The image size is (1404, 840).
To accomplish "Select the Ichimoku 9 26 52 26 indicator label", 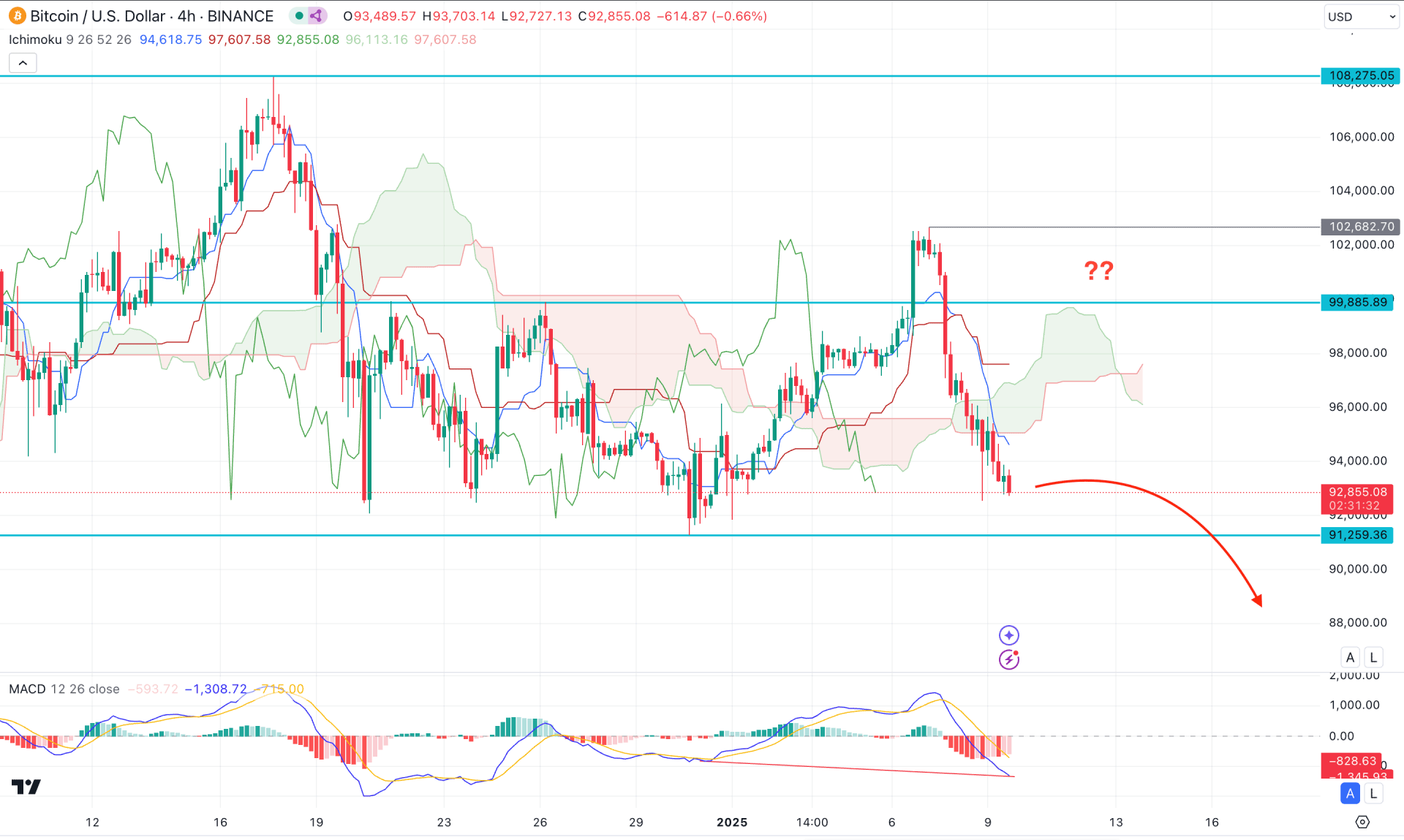I will coord(70,39).
